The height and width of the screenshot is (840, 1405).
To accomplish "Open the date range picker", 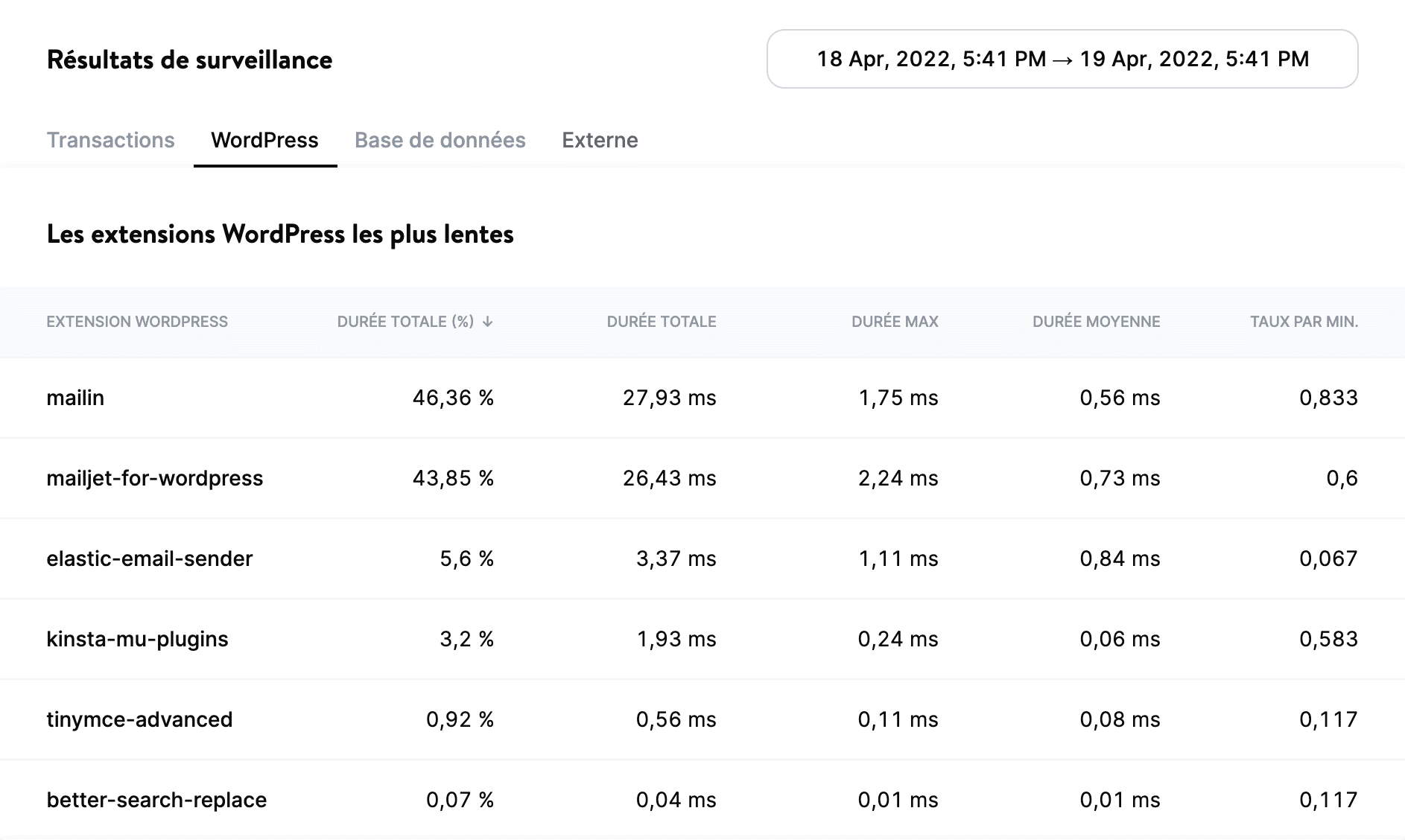I will [1063, 59].
